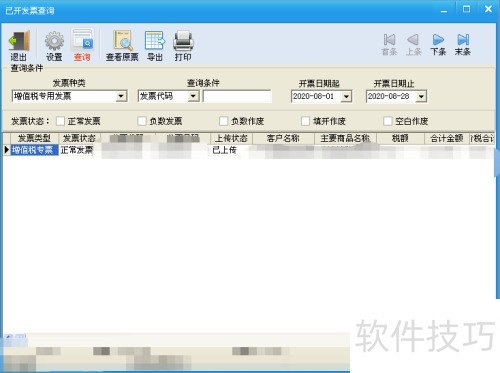500x373 pixels.
Task: Open 查看原票 view original invoice icon
Action: point(122,41)
